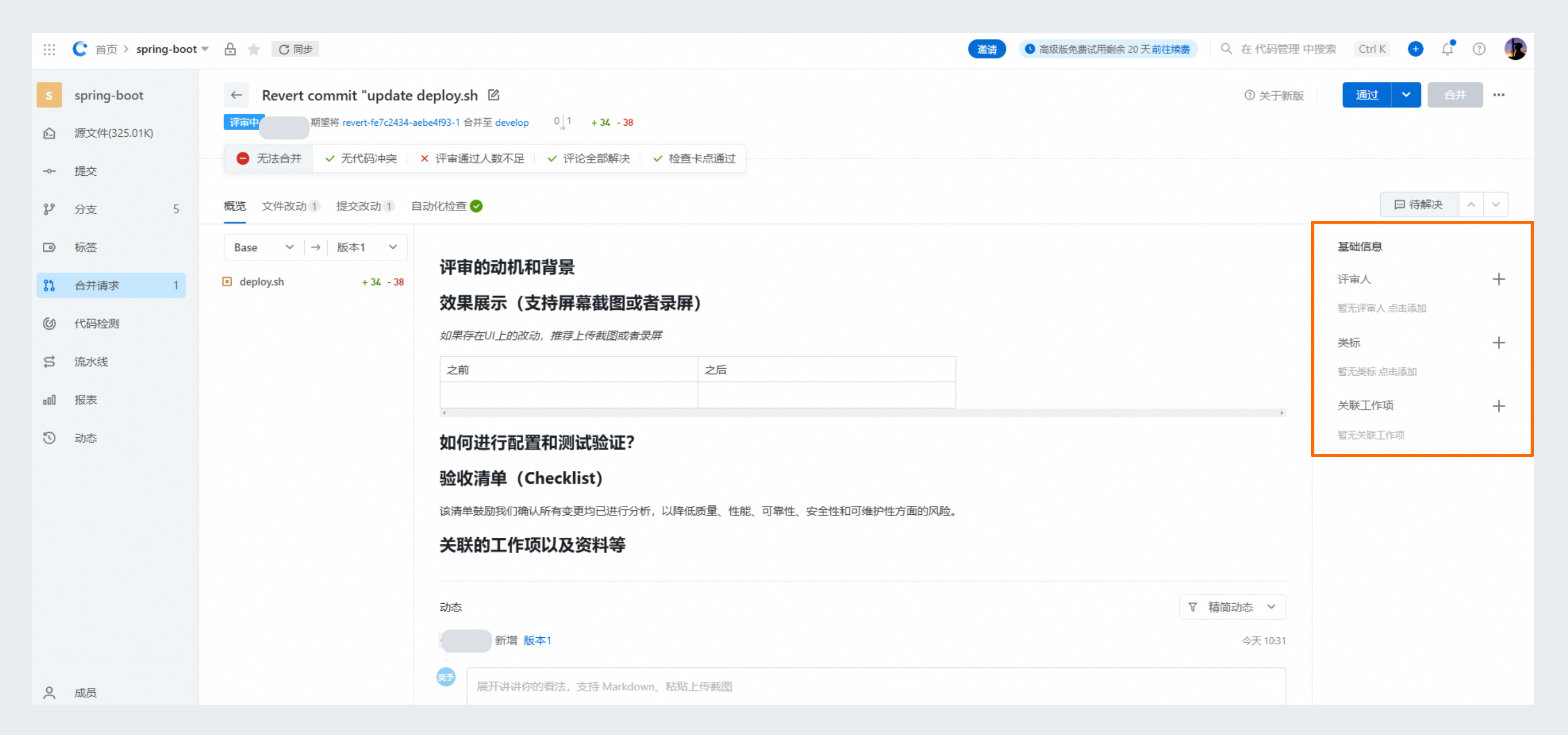Click the 无代码冲突 check item
Image resolution: width=1568 pixels, height=735 pixels.
[361, 158]
